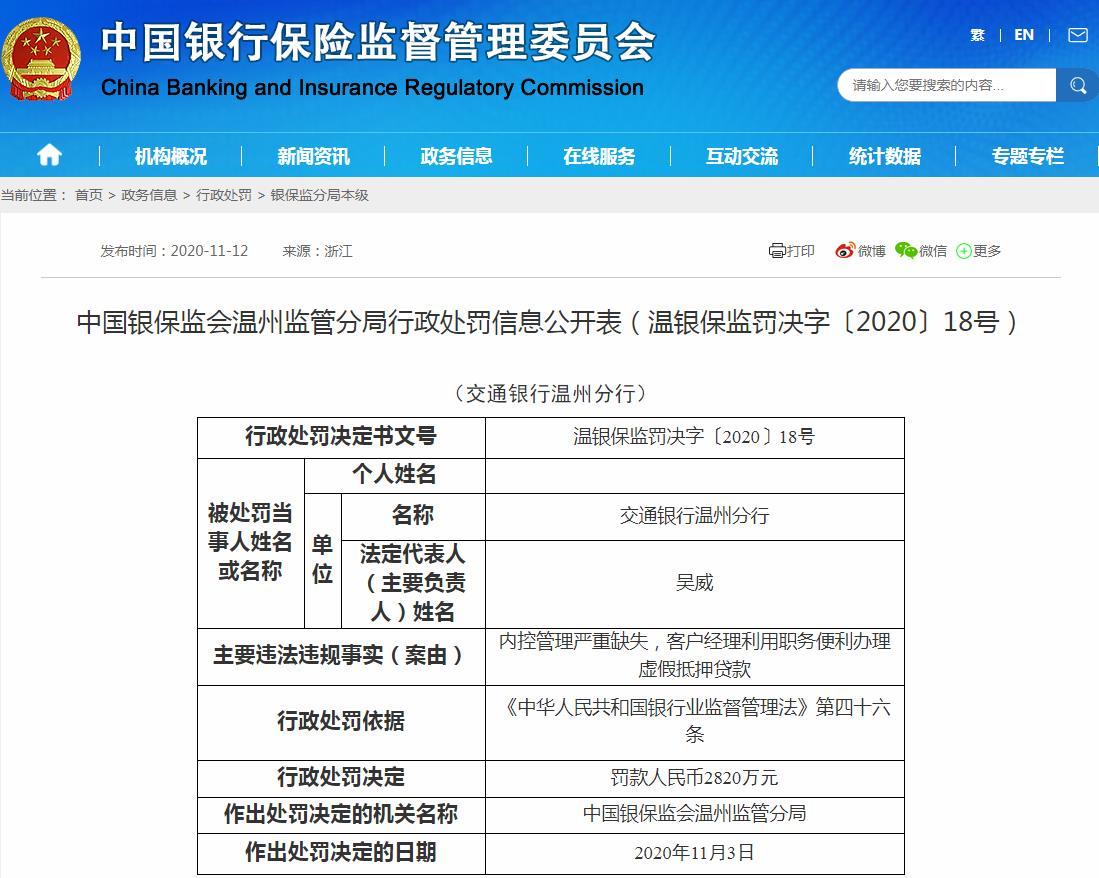Click header cell 主要违法违规事实（案由）
Screen dimensions: 1099x878
(341, 656)
